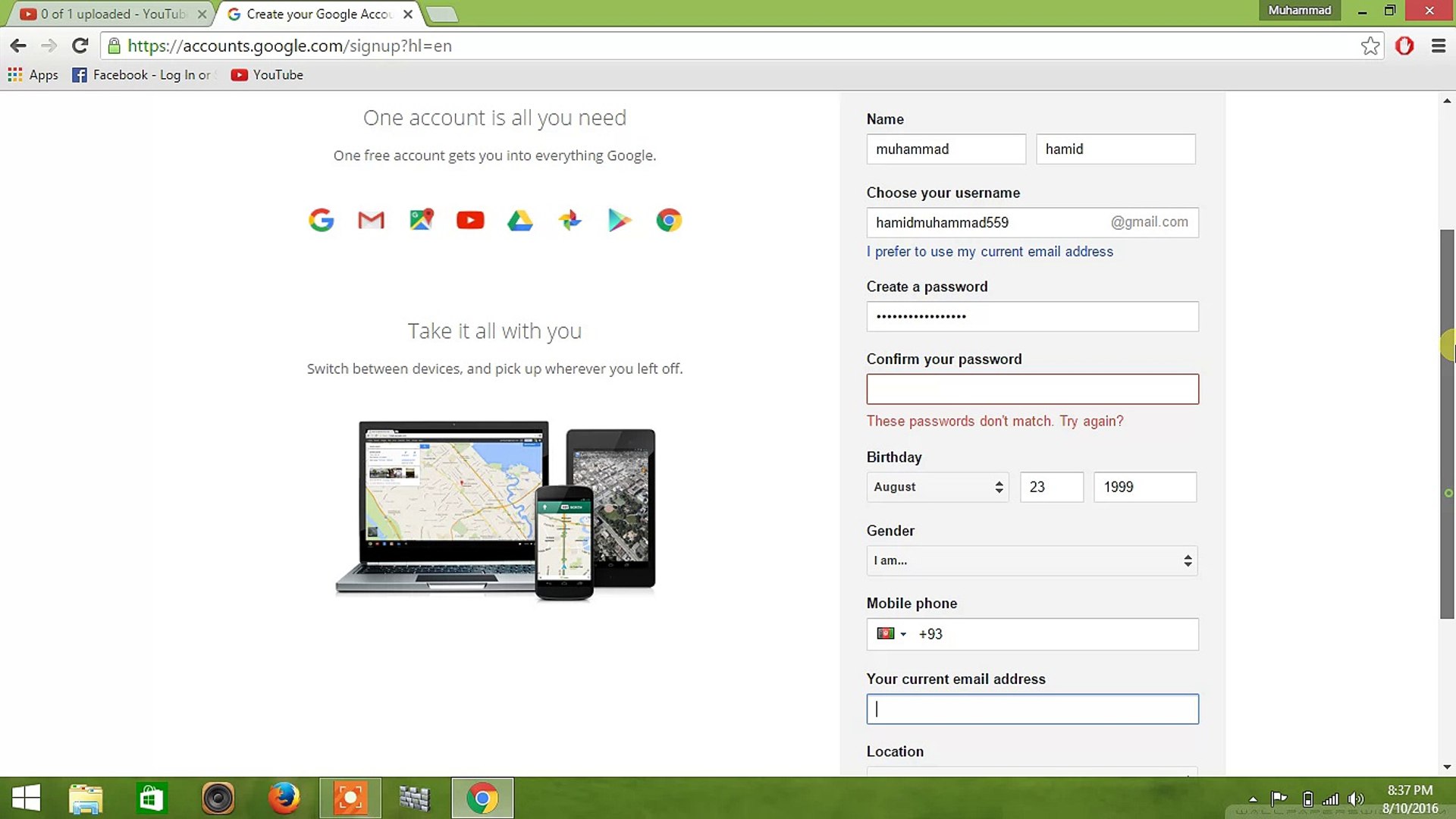This screenshot has height=819, width=1456.
Task: Click the Google Play Store icon
Action: (x=620, y=220)
